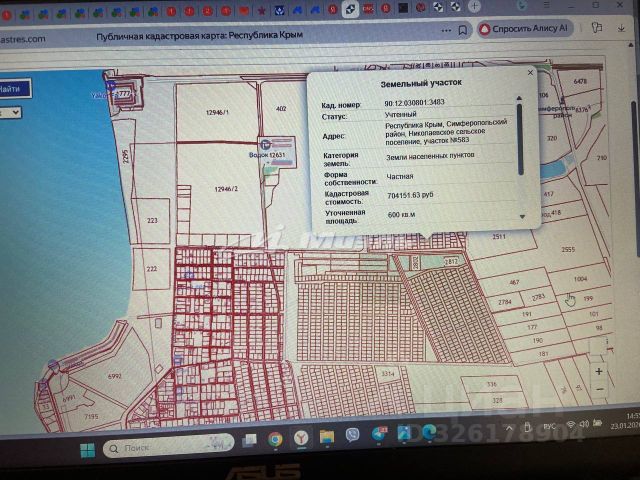
Task: Switch to the red heart icon tab
Action: click(244, 11)
